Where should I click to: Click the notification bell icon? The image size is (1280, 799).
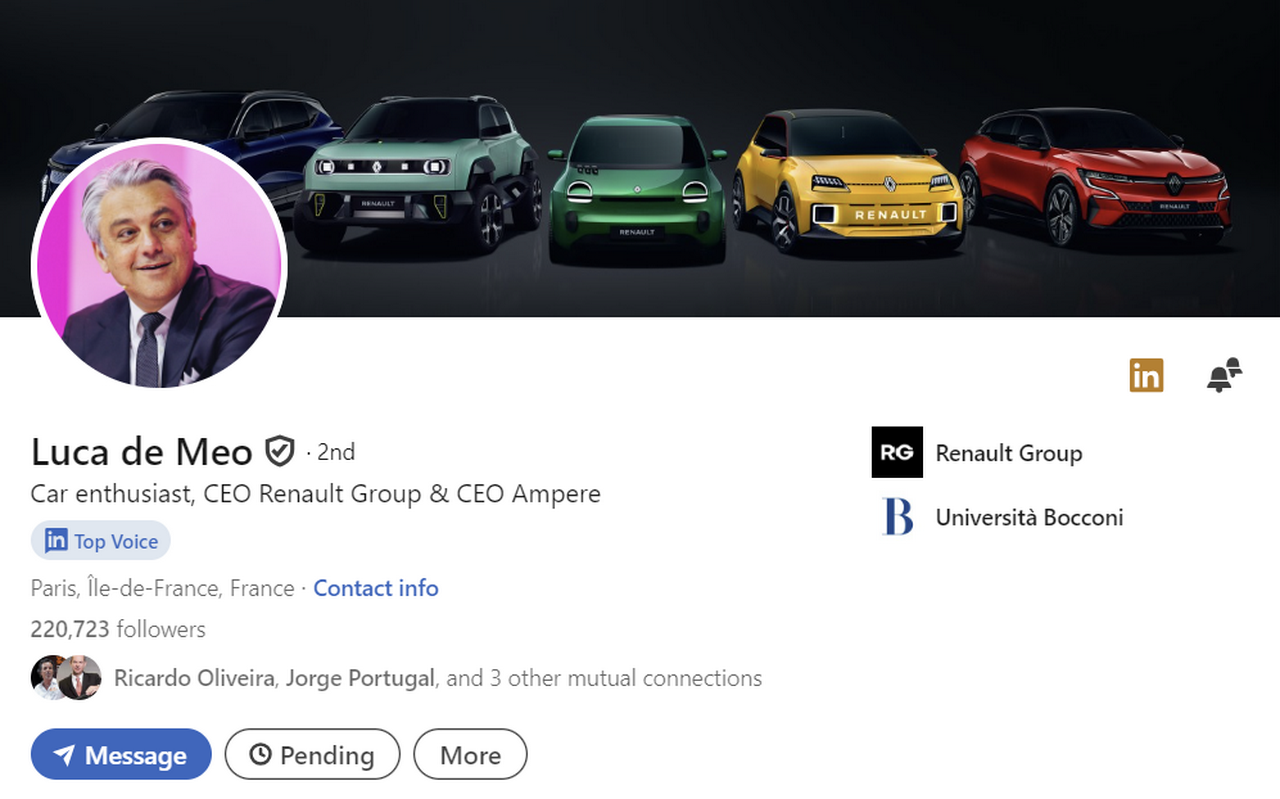1223,375
